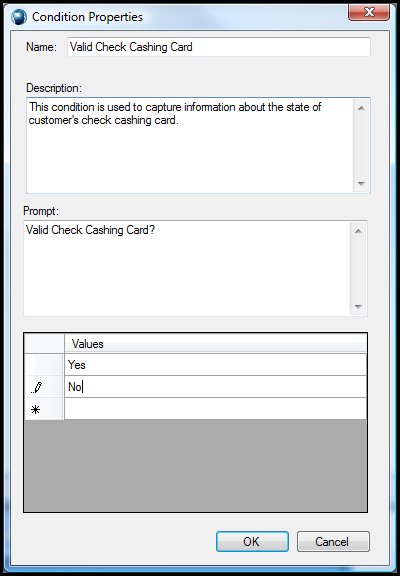Click the Values column header
Viewport: 400px width, 576px height.
(x=216, y=344)
